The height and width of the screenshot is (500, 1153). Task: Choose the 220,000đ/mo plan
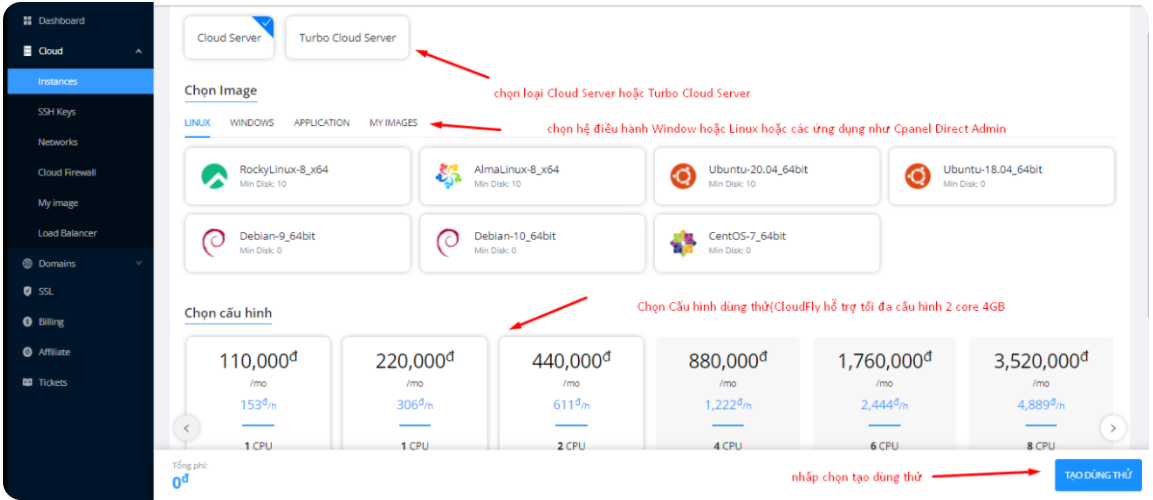[x=415, y=393]
